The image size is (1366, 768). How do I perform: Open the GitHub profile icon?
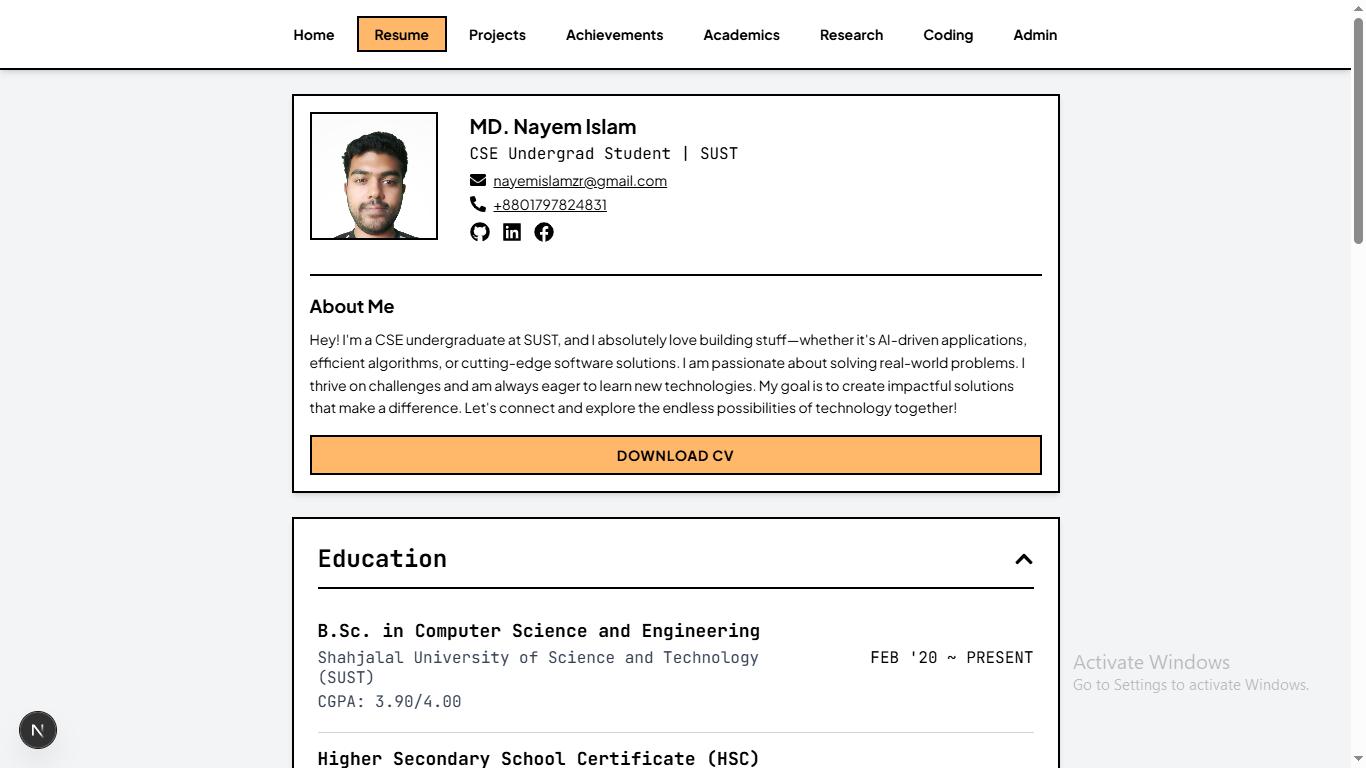(x=480, y=232)
